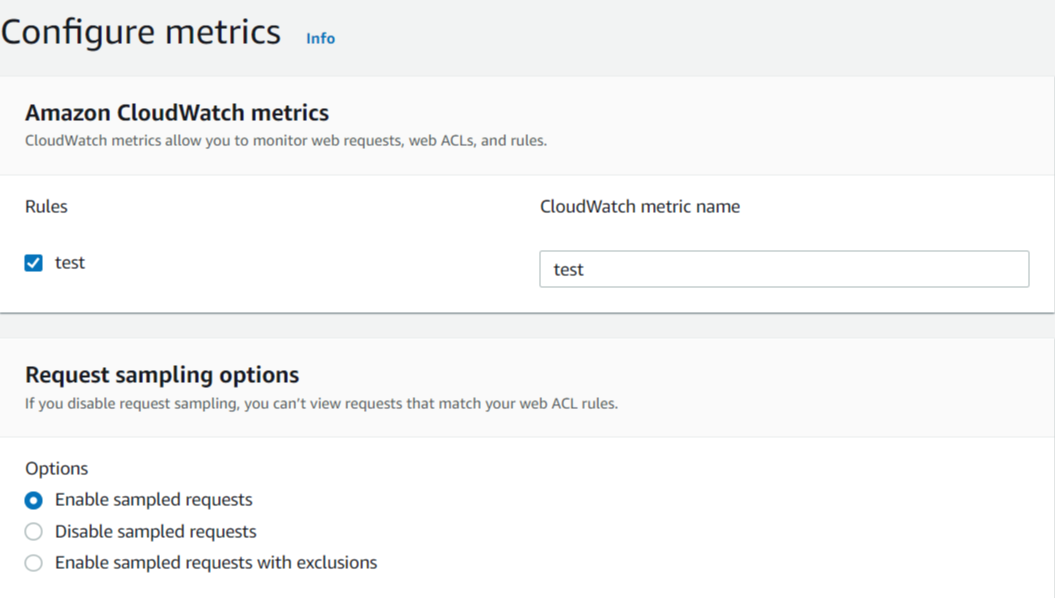Viewport: 1055px width, 598px height.
Task: Click the Rules column header
Action: point(46,207)
